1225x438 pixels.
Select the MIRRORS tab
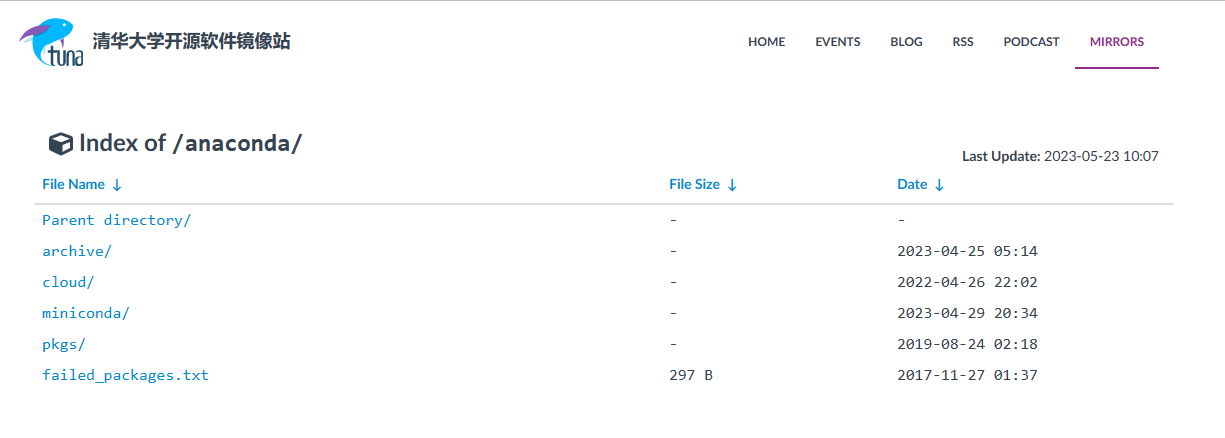tap(1117, 42)
